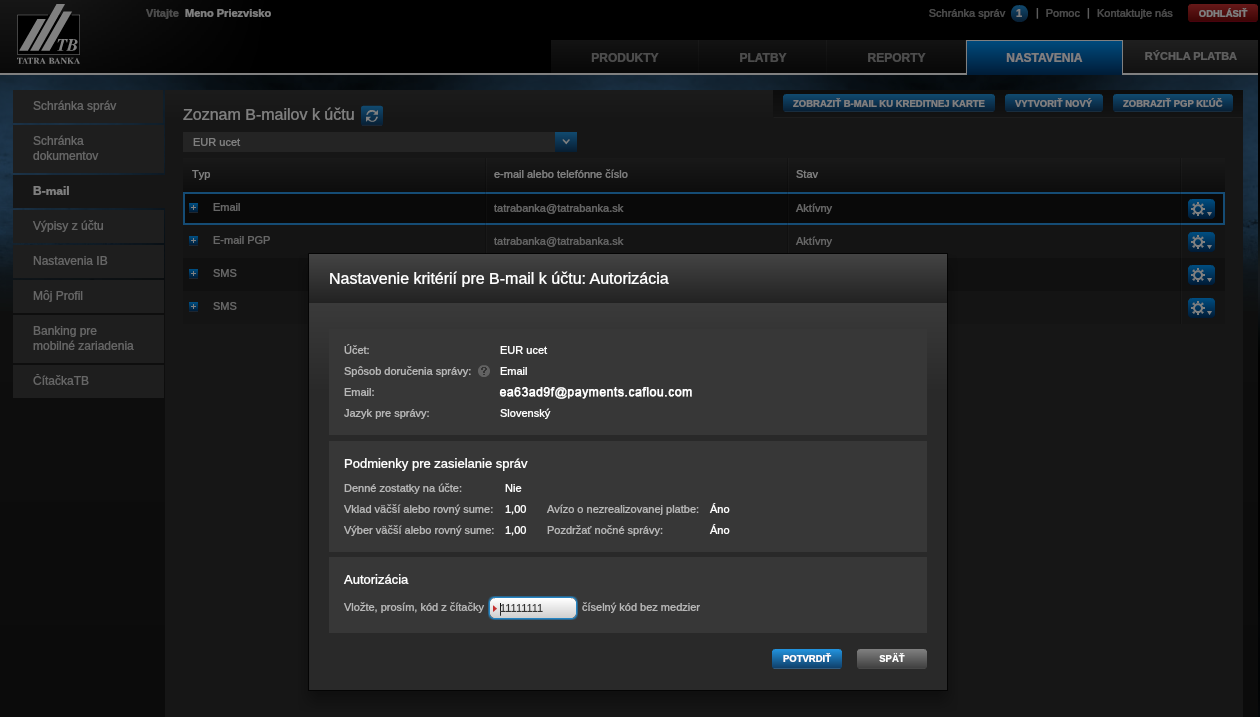The height and width of the screenshot is (717, 1260).
Task: Open gear menu for first SMS row
Action: [1200, 274]
